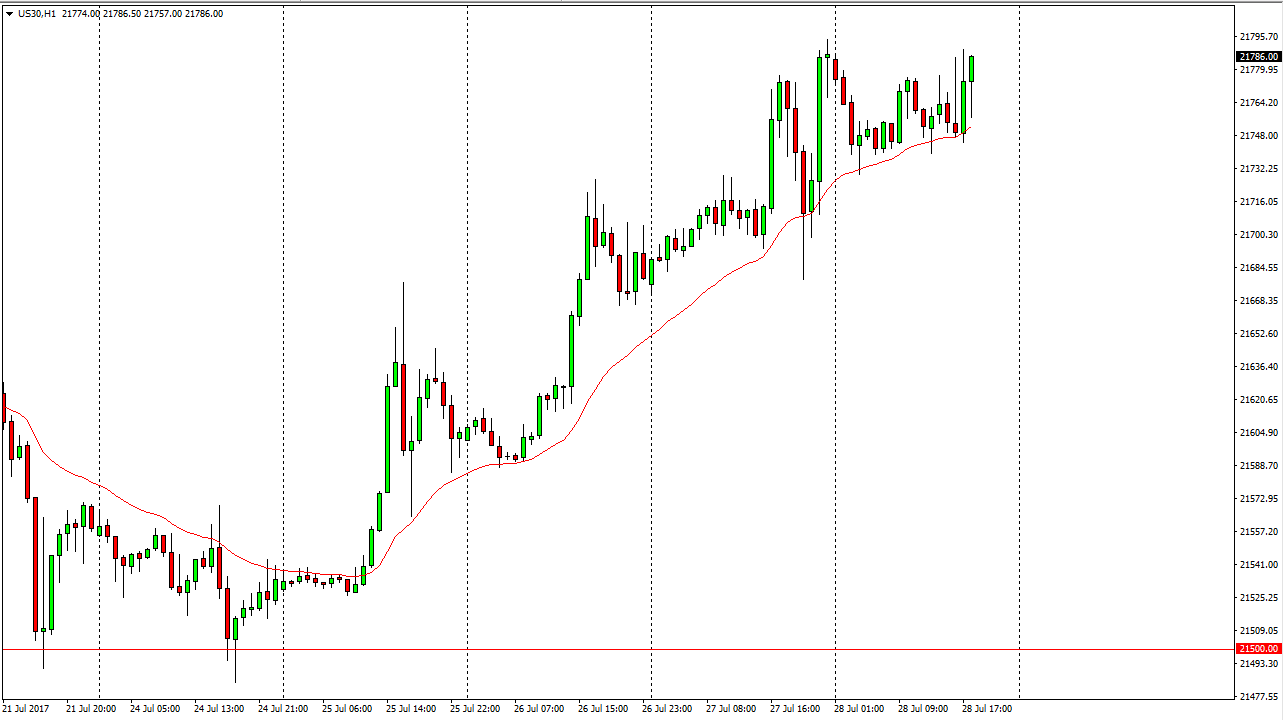Click the 24 Jul 05:00 time label
Viewport: 1283px width, 720px height.
click(155, 709)
